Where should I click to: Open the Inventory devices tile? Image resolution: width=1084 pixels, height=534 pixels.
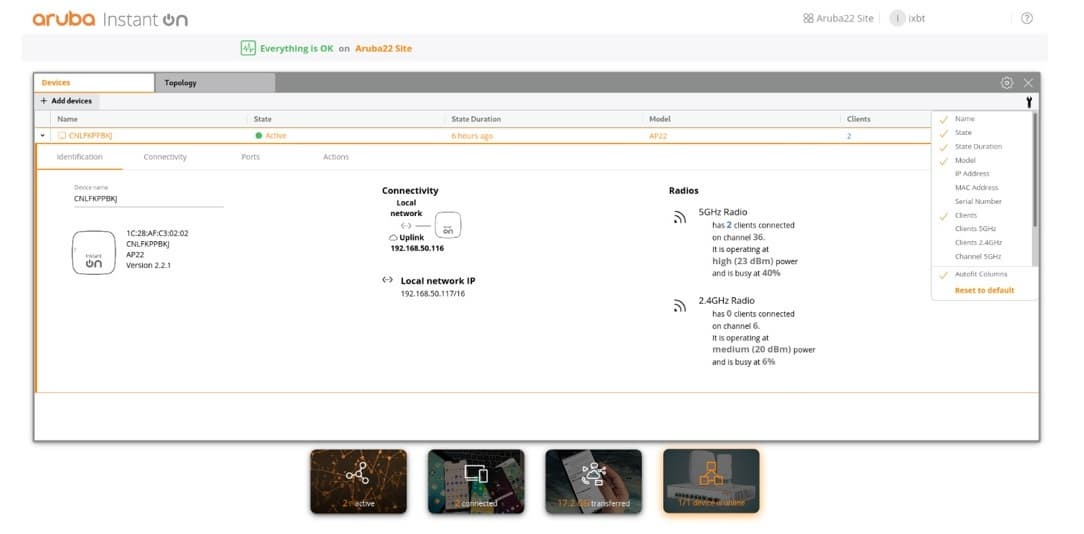pyautogui.click(x=711, y=481)
